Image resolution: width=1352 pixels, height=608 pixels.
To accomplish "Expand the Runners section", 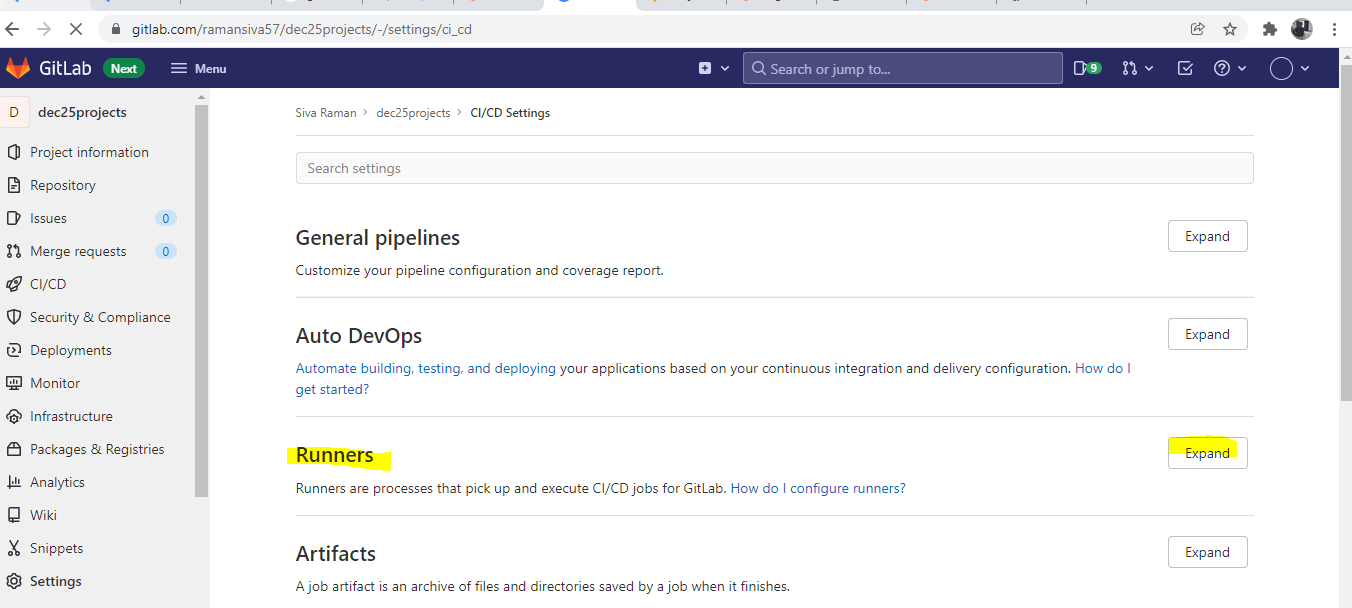I will (x=1207, y=453).
